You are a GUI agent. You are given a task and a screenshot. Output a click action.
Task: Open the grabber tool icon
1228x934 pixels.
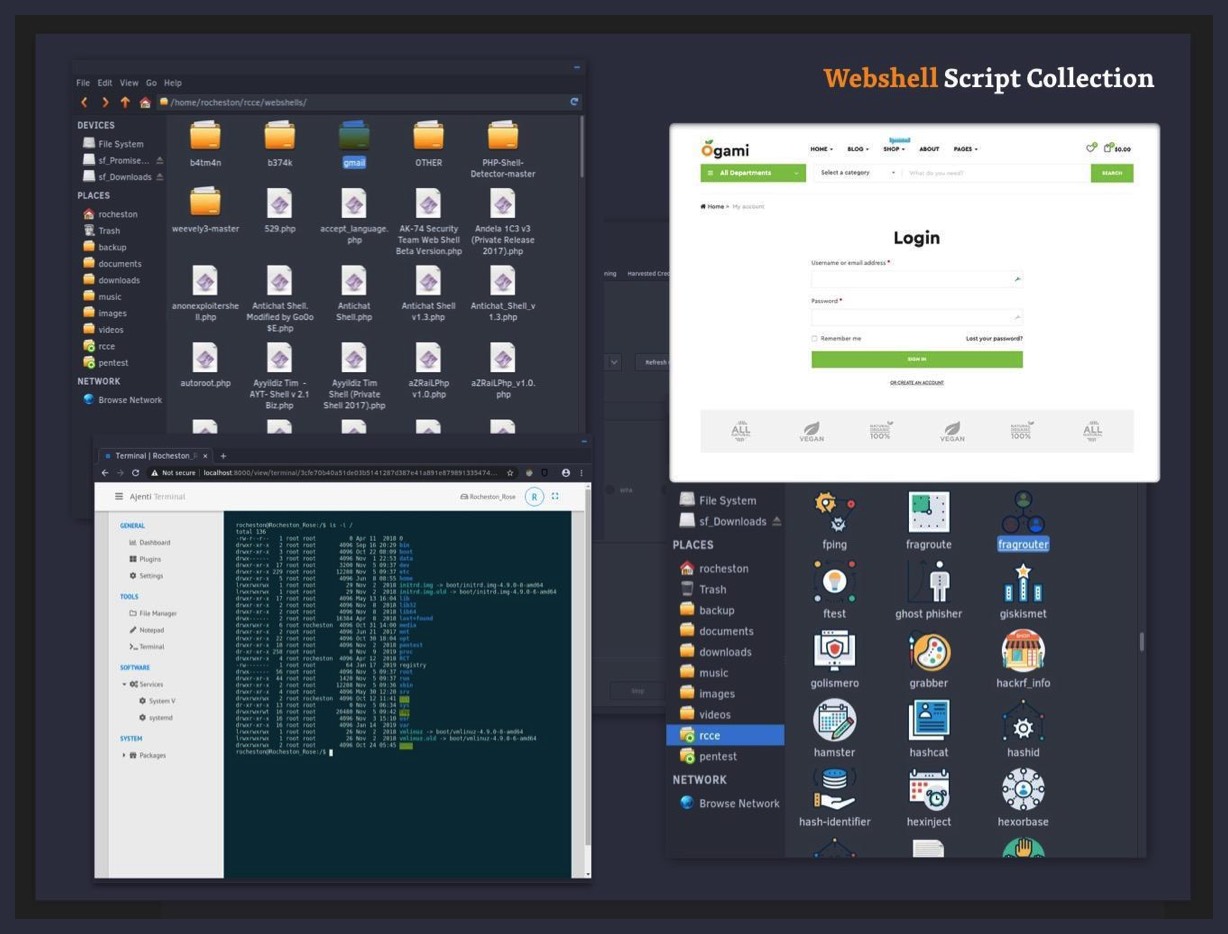click(x=928, y=651)
